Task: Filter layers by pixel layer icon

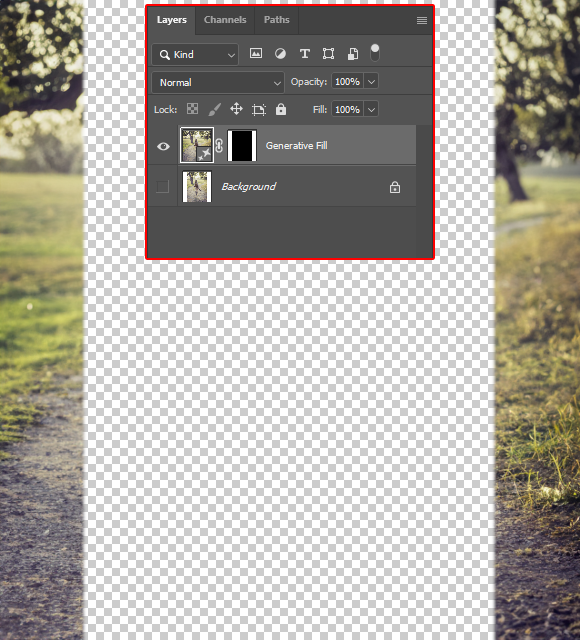Action: (256, 53)
